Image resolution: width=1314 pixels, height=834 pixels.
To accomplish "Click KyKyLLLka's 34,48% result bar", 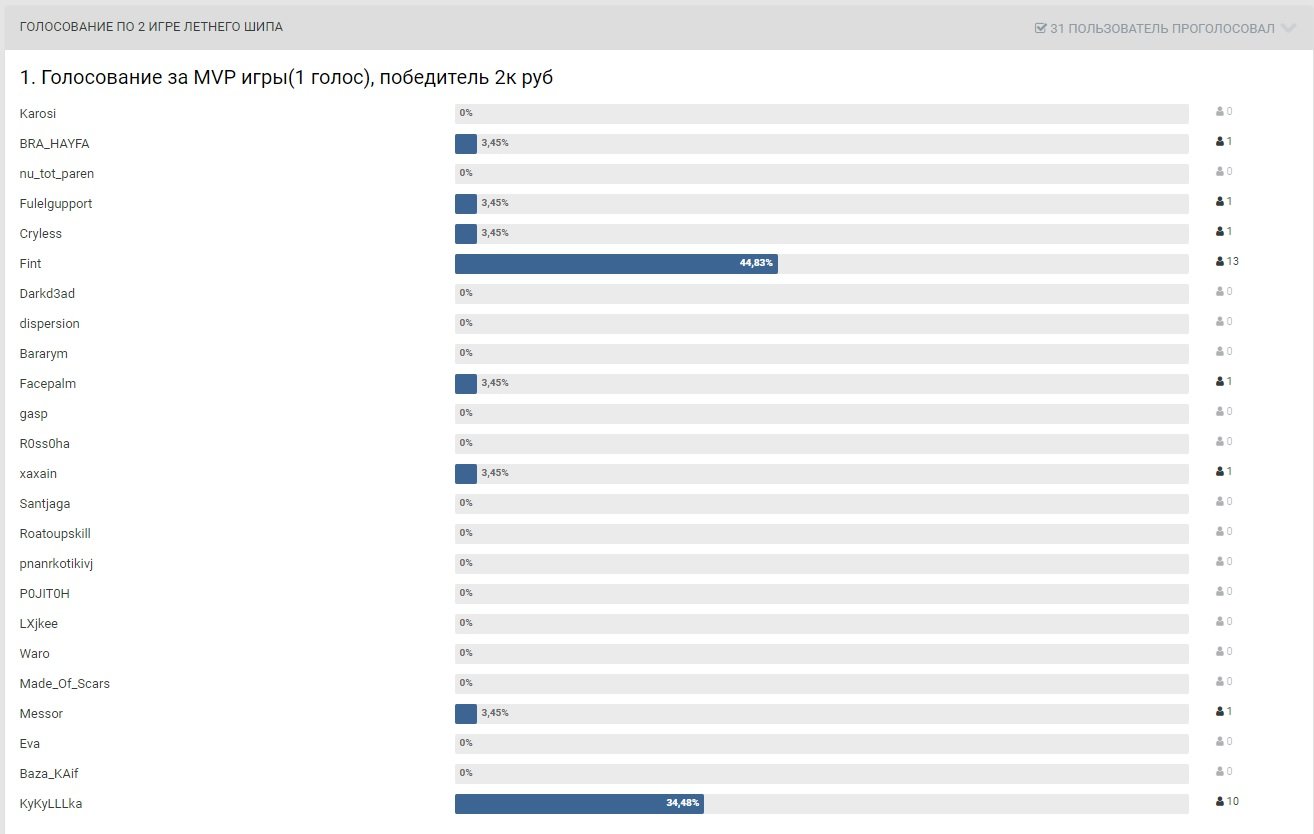I will tap(579, 804).
